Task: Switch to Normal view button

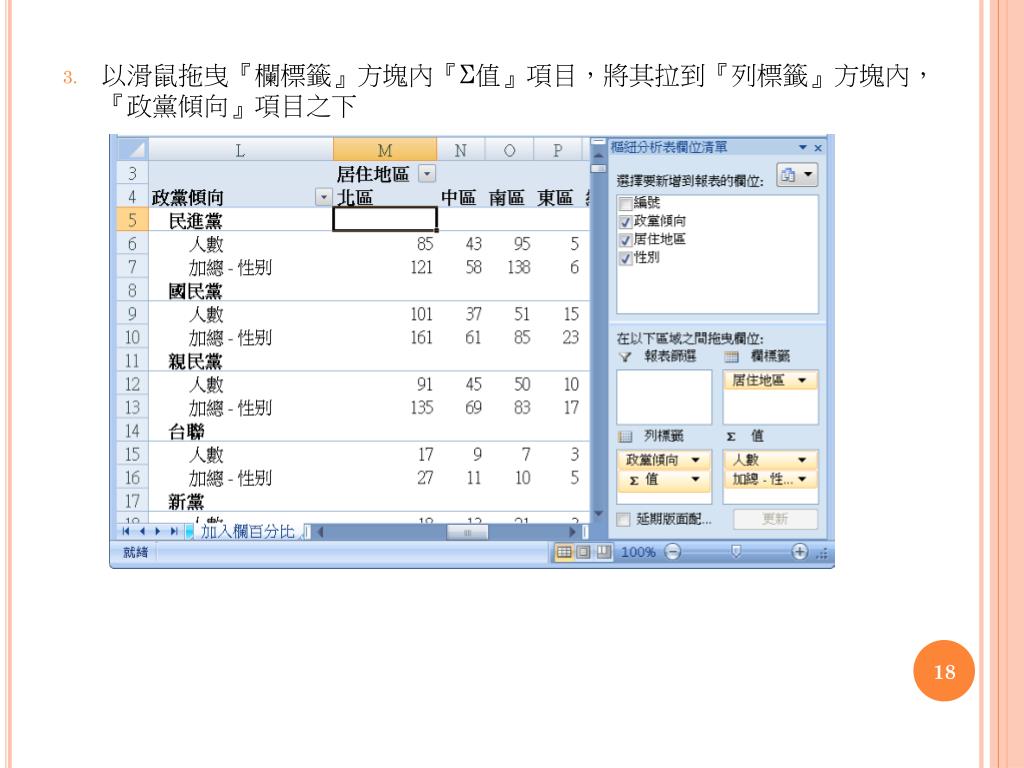Action: (x=564, y=552)
